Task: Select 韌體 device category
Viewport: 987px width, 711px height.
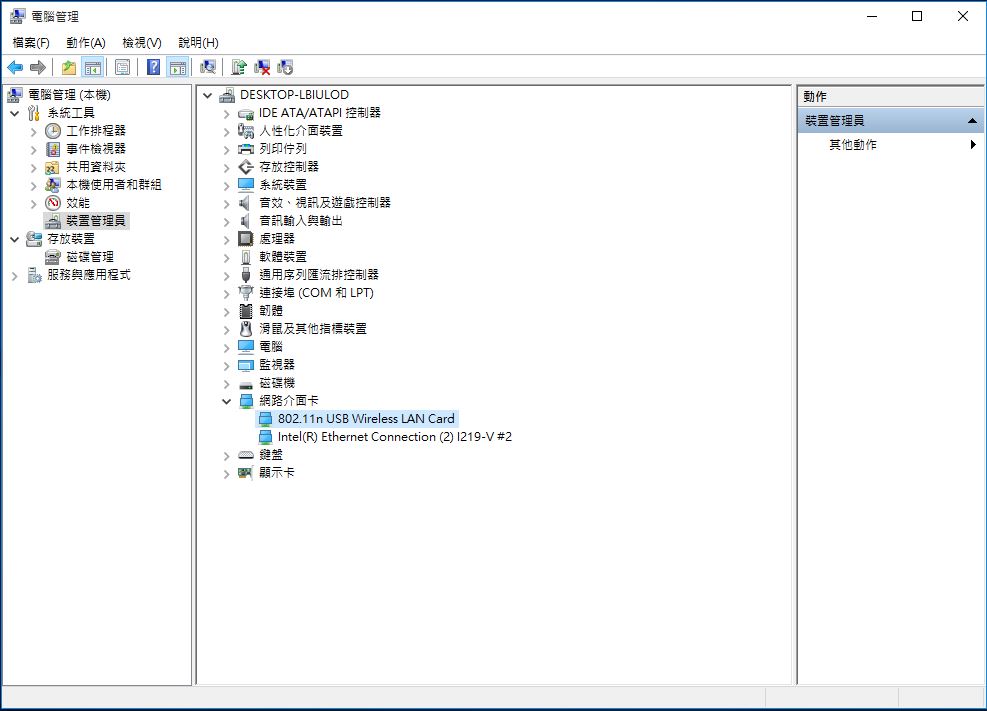Action: (x=271, y=311)
